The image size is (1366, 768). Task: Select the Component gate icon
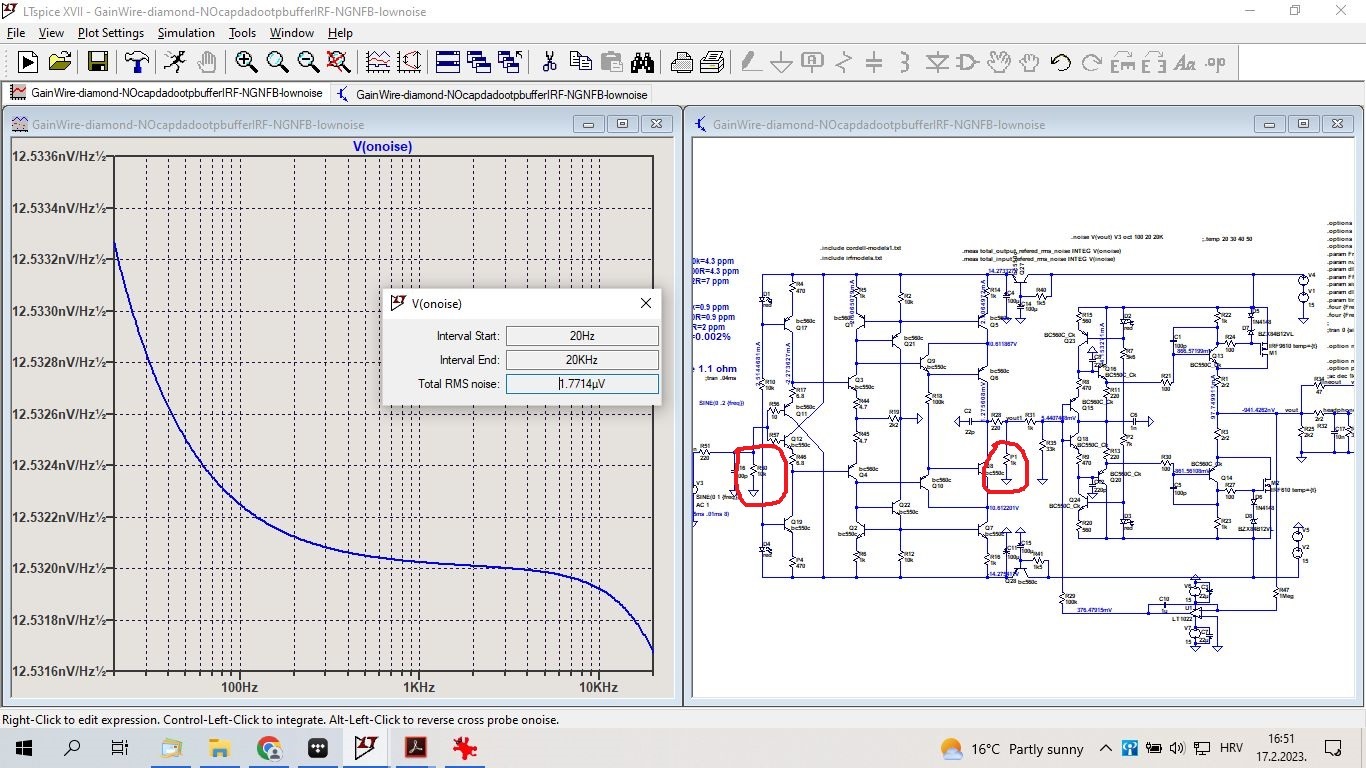coord(968,62)
